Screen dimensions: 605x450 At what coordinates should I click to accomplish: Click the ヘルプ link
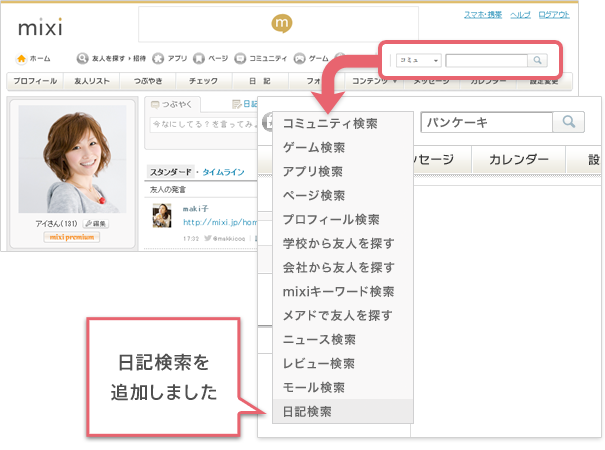coord(521,15)
